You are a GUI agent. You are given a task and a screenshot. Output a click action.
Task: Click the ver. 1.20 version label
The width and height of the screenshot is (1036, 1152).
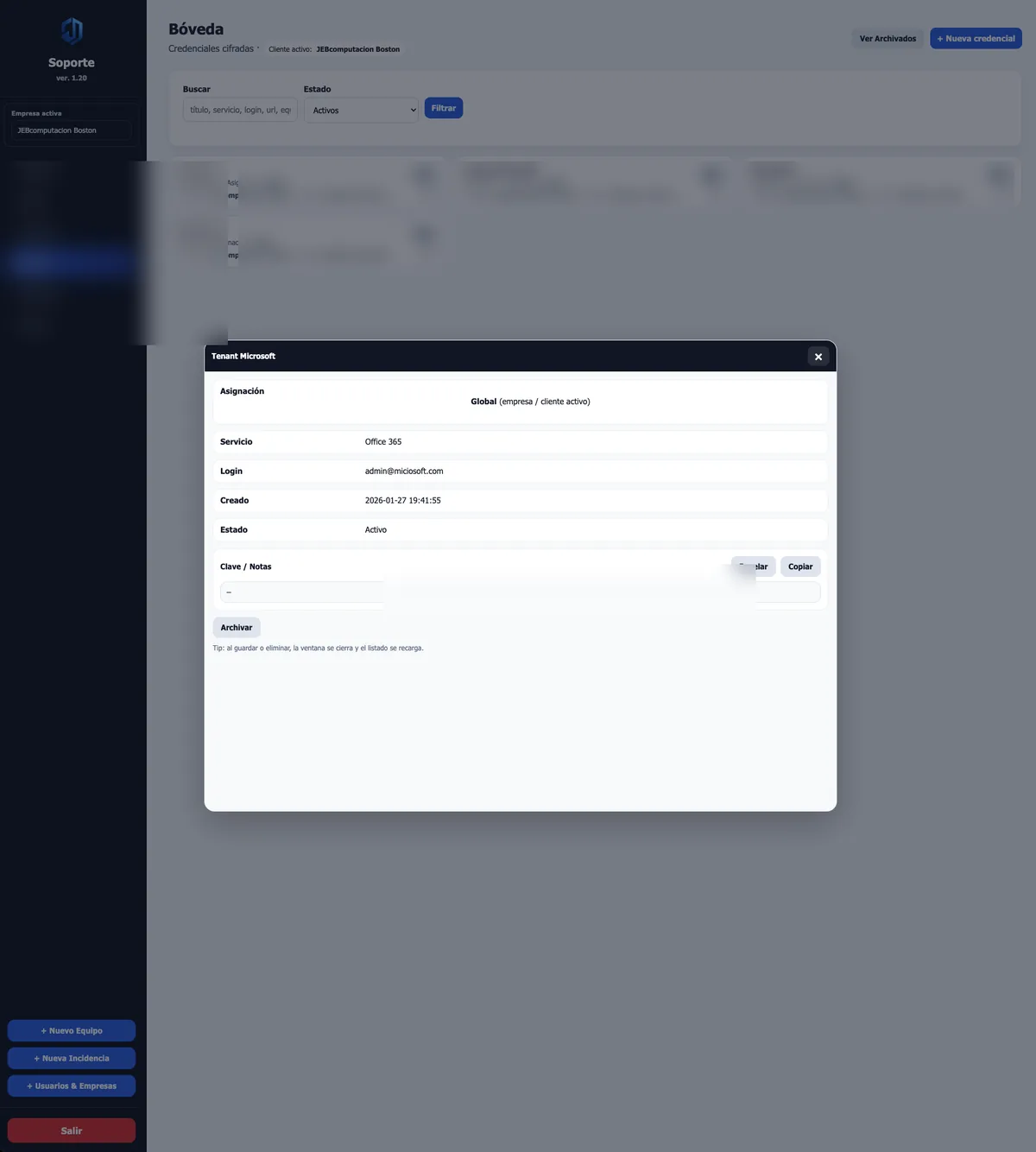pyautogui.click(x=72, y=78)
